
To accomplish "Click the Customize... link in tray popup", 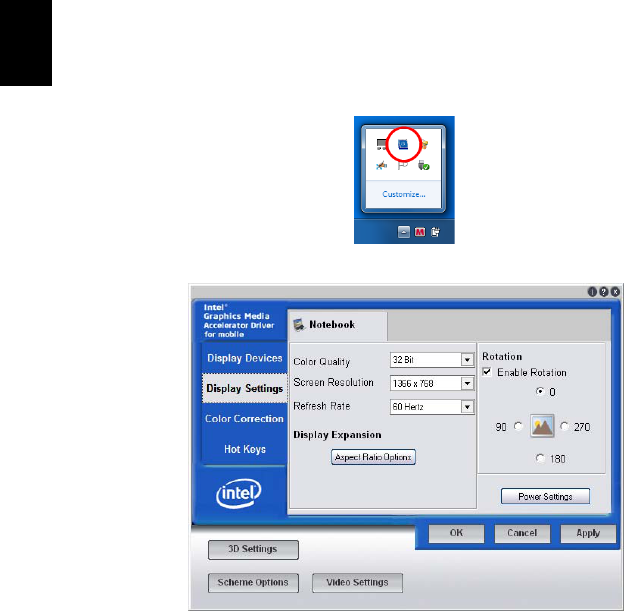I will 404,194.
